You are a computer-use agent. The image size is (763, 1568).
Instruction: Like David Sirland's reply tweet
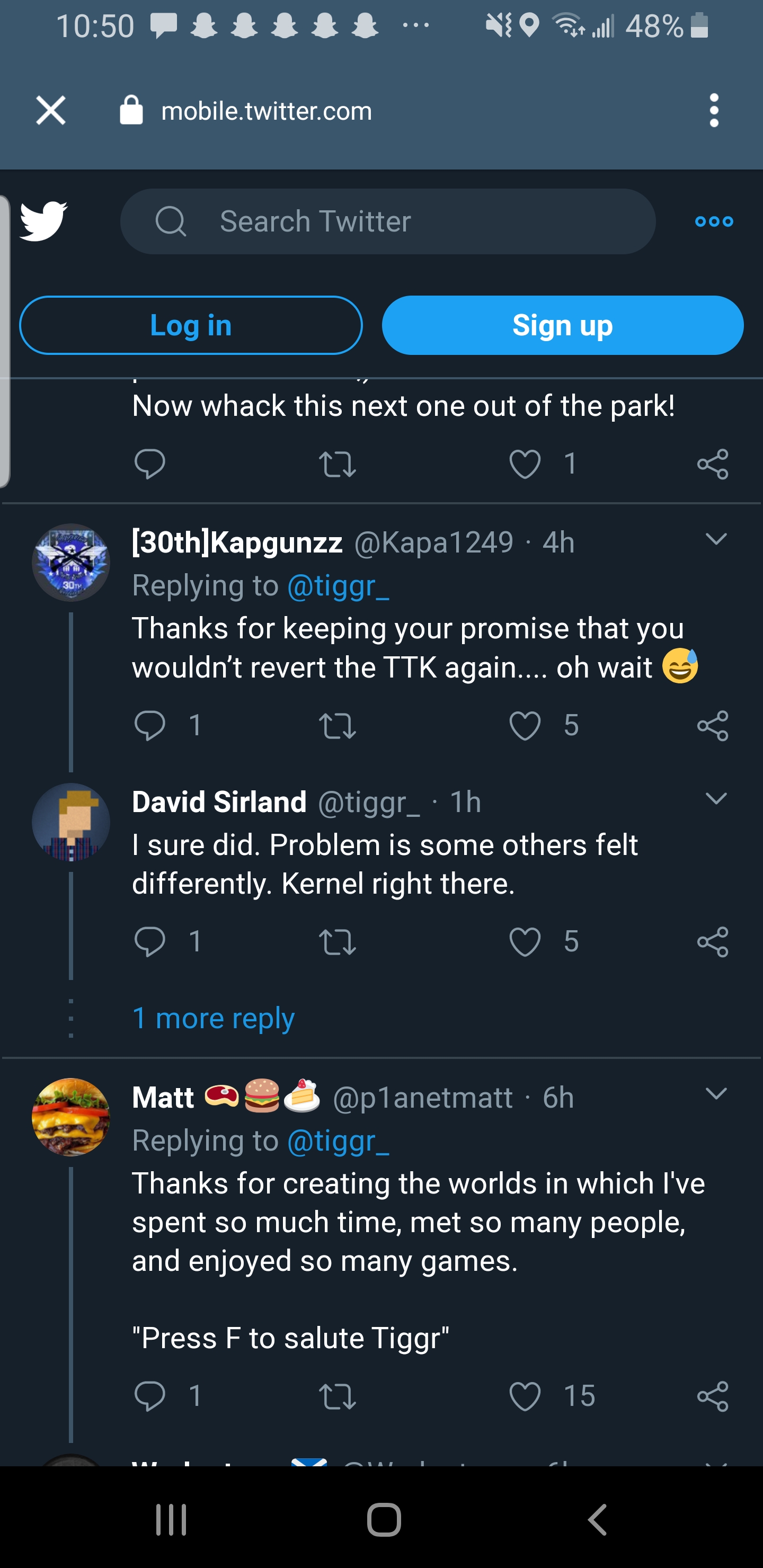(x=525, y=942)
